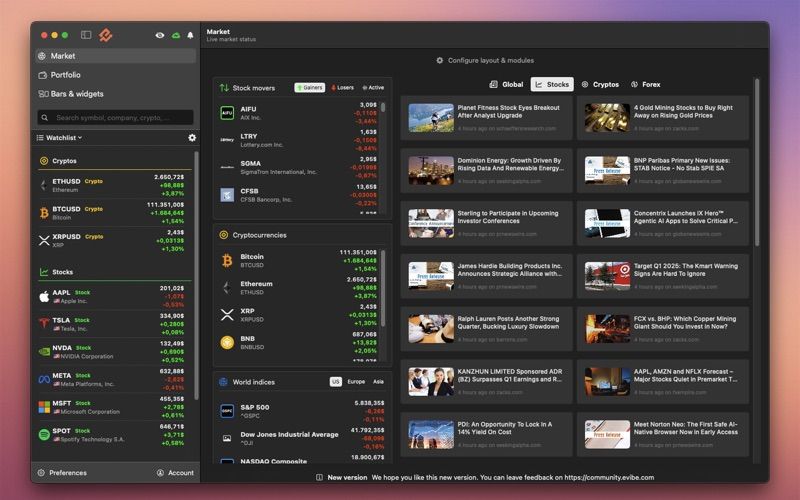Viewport: 800px width, 500px height.
Task: Switch news to Global tab
Action: click(x=506, y=85)
